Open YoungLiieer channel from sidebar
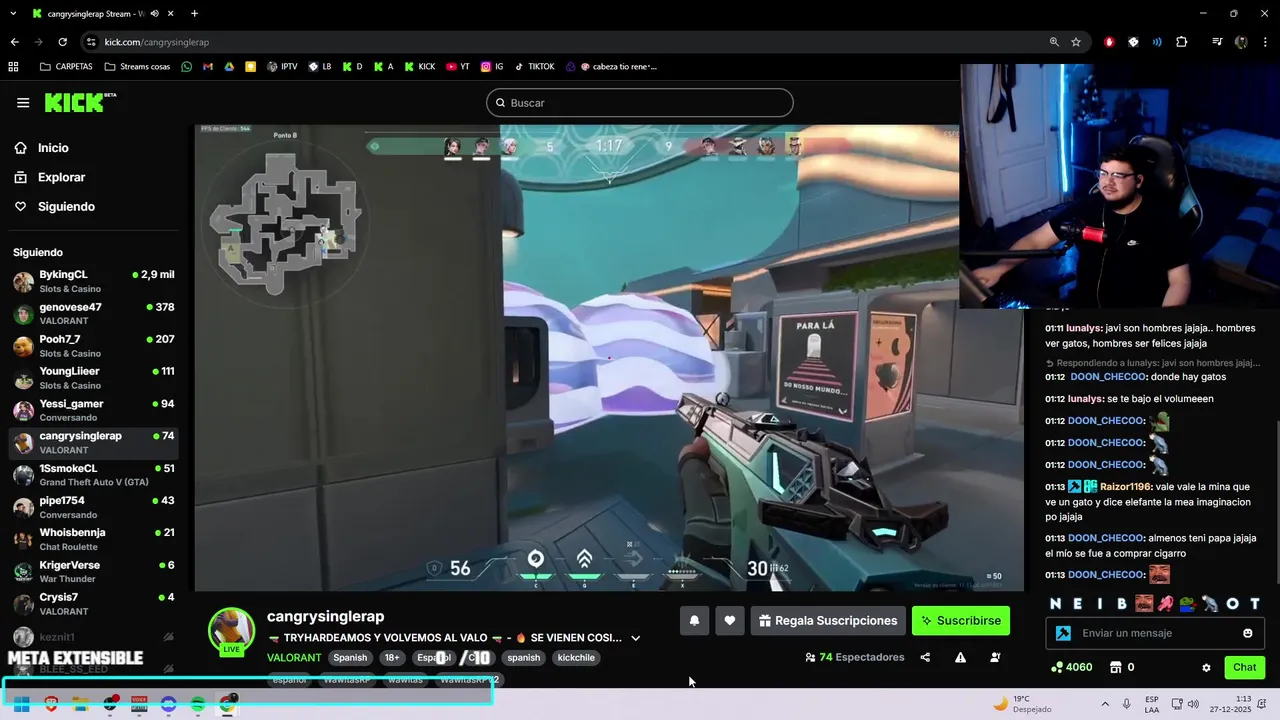 click(94, 378)
